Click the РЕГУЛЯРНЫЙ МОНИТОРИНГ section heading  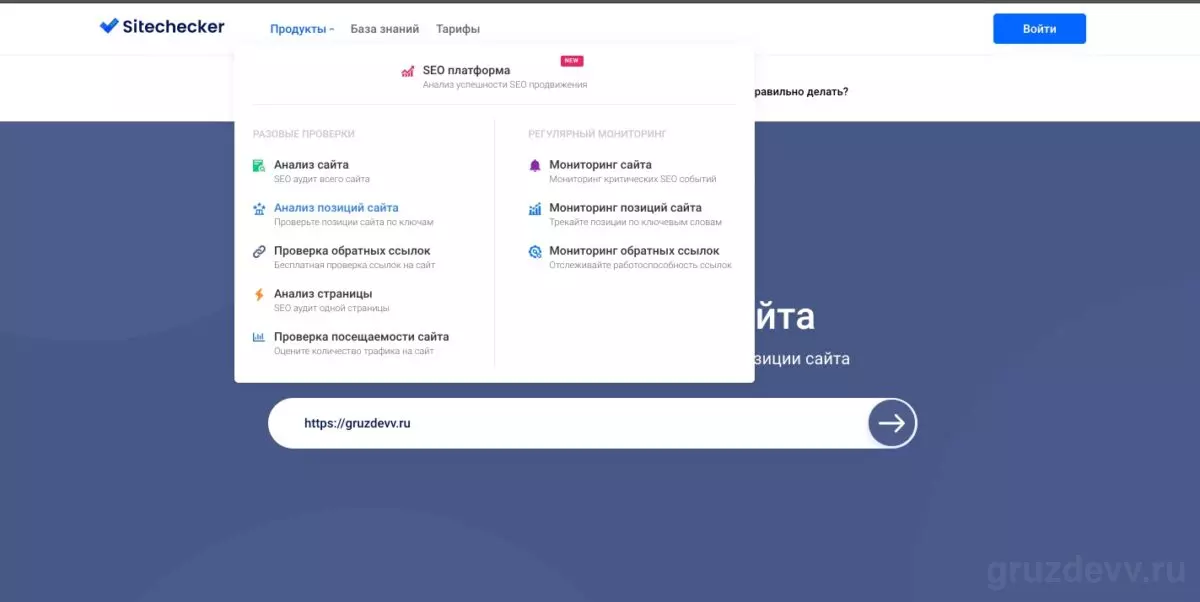(597, 133)
